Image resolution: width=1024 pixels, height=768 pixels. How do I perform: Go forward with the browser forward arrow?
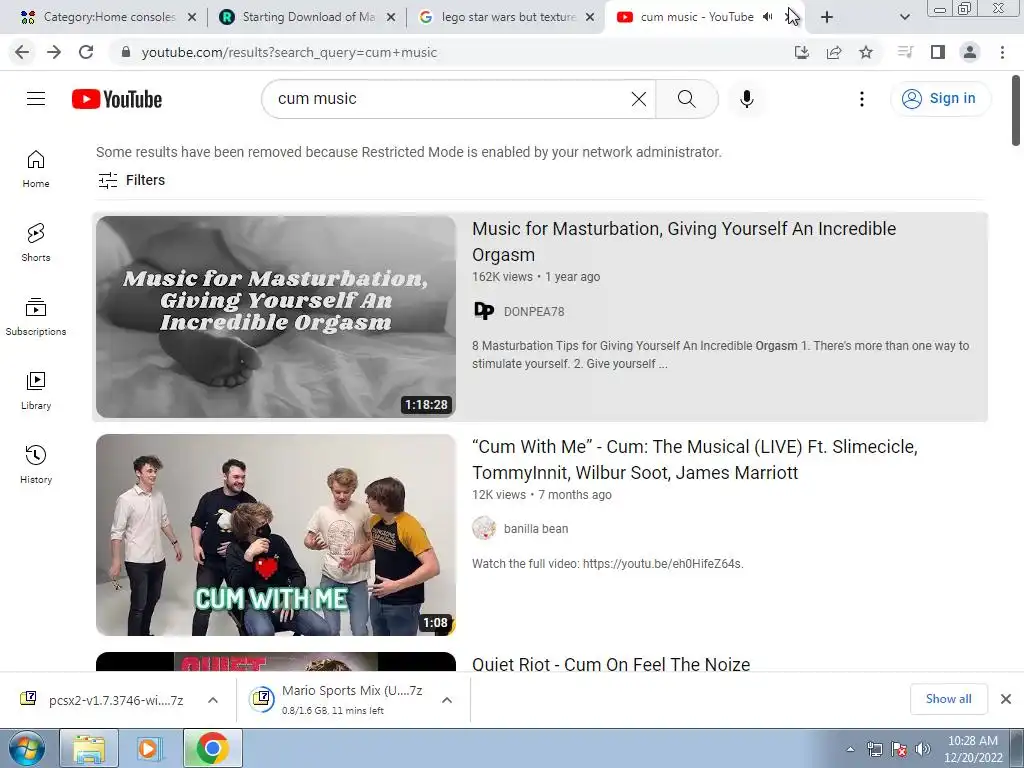[x=54, y=52]
